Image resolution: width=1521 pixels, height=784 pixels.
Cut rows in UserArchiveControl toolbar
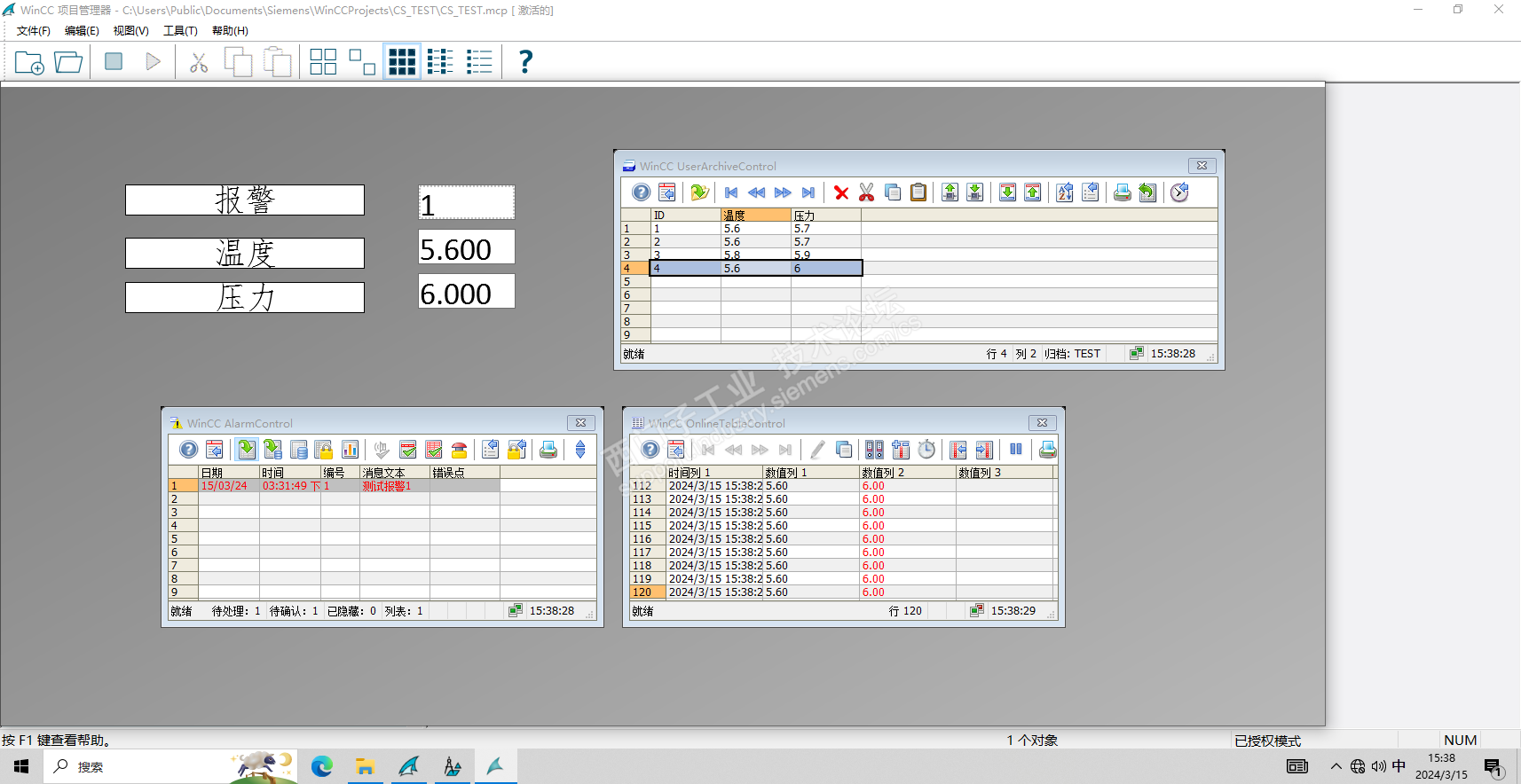point(867,192)
